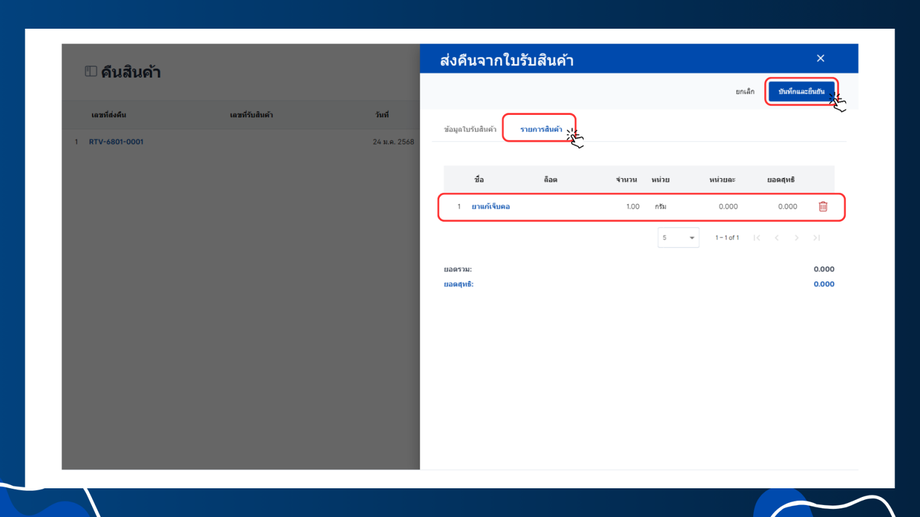
Task: Click the ยกเลิก button
Action: click(x=745, y=92)
